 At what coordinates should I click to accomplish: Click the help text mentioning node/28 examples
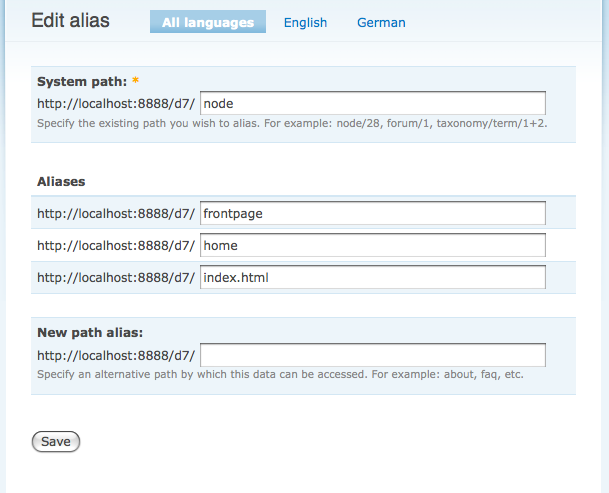[x=292, y=124]
